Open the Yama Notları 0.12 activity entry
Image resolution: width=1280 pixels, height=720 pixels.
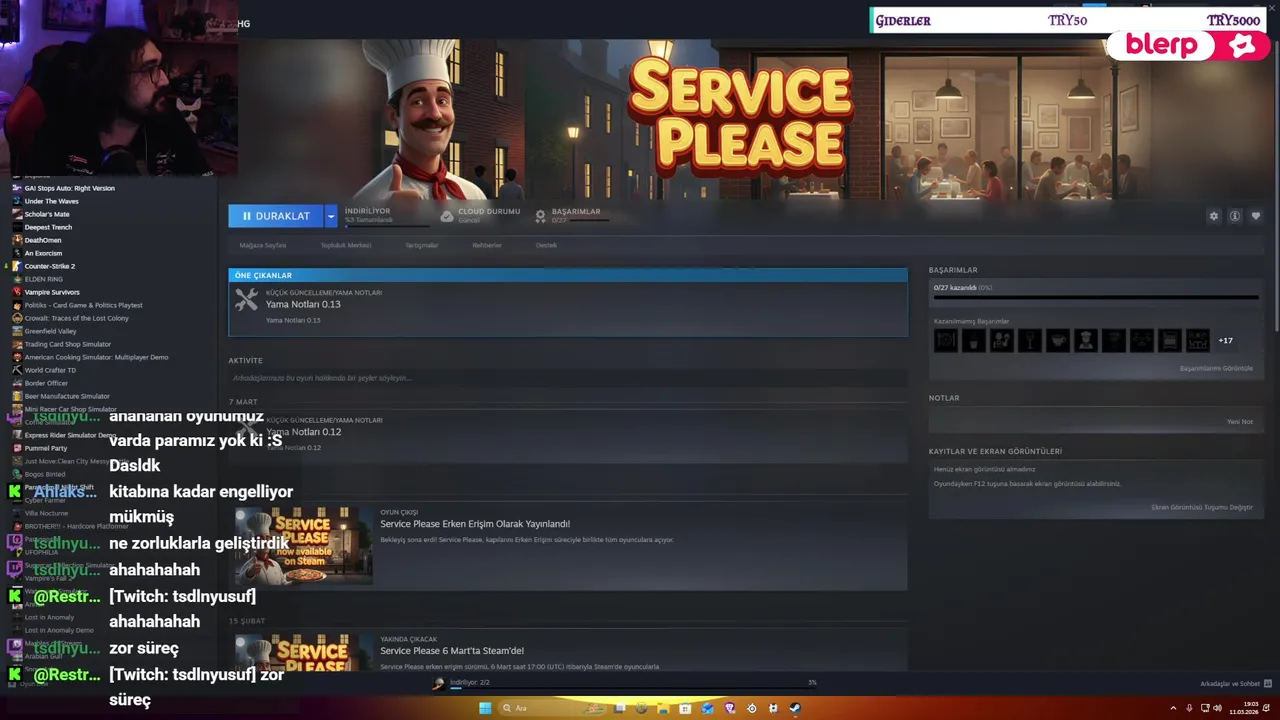pos(568,434)
